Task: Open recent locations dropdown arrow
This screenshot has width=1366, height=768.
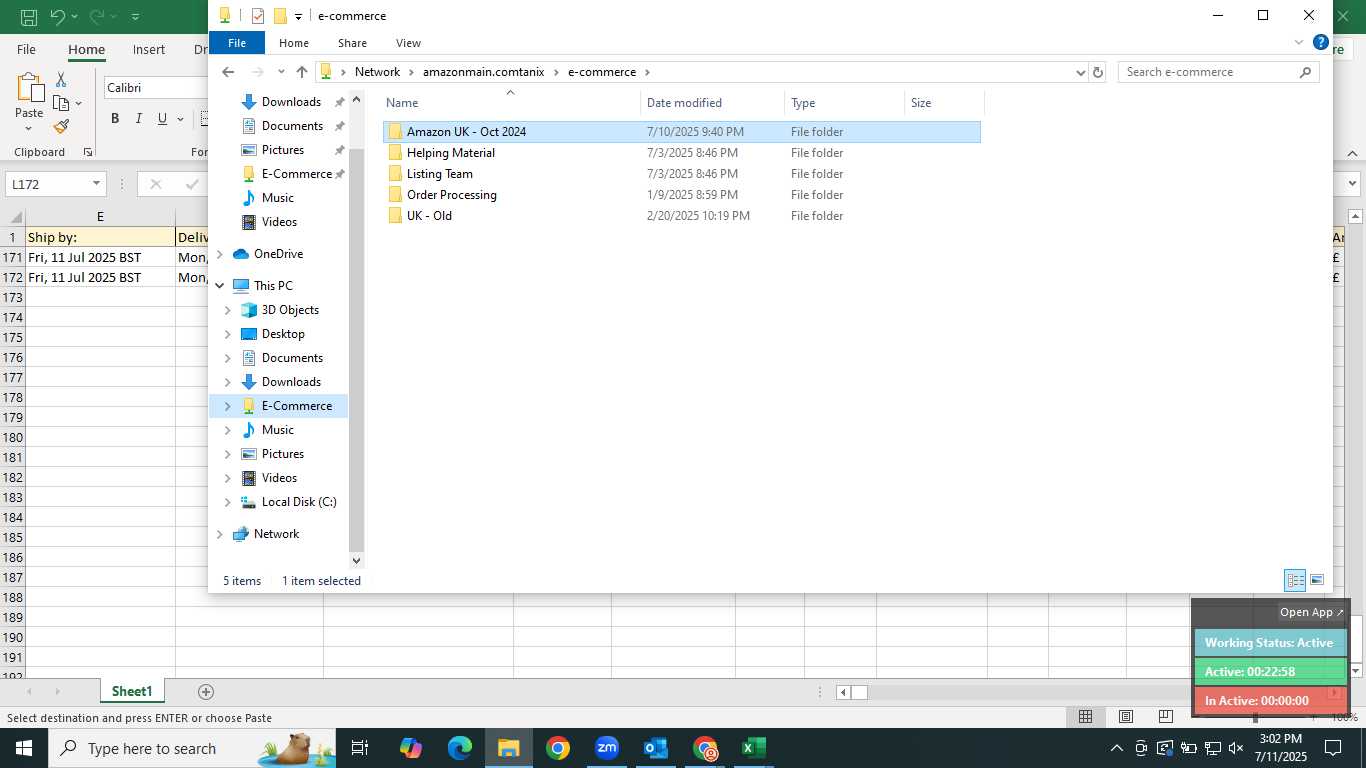Action: (281, 72)
